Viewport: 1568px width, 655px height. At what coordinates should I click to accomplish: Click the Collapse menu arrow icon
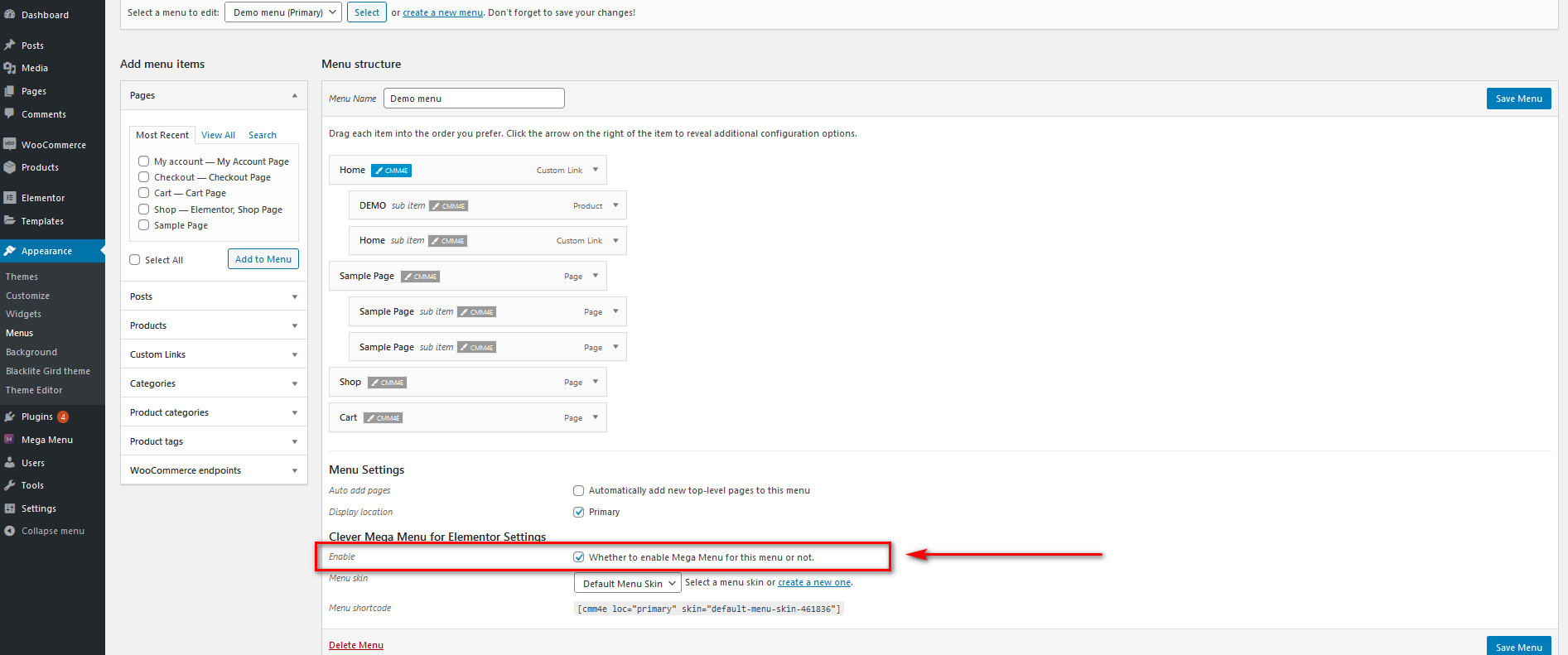10,531
